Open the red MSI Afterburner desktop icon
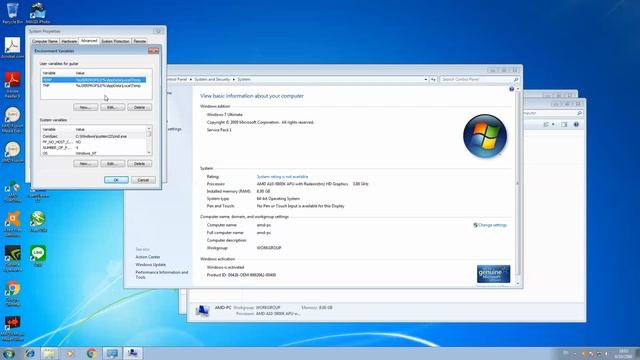 [12, 328]
